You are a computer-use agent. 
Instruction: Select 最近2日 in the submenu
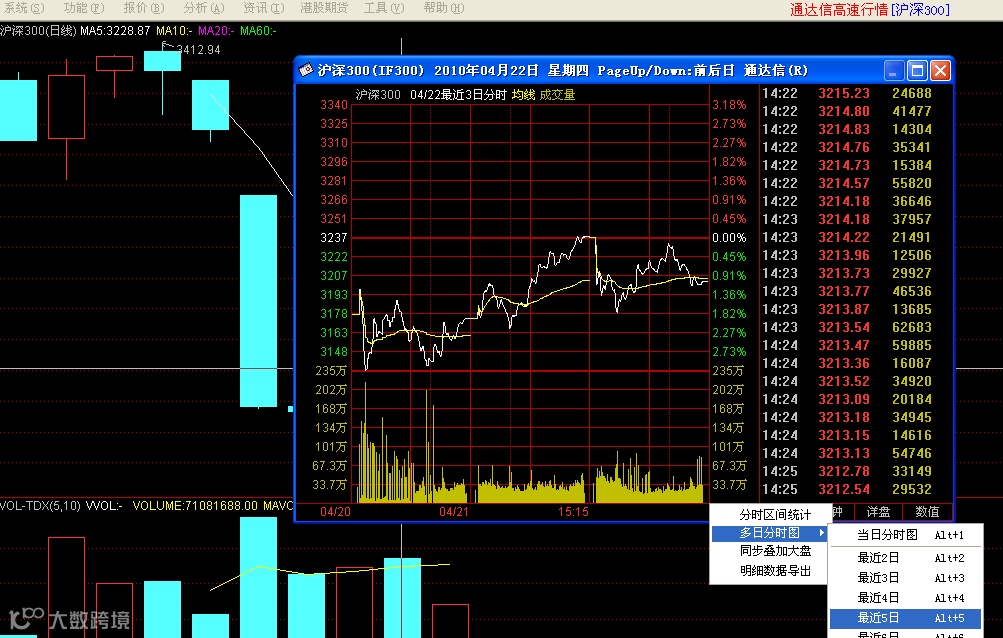point(905,558)
